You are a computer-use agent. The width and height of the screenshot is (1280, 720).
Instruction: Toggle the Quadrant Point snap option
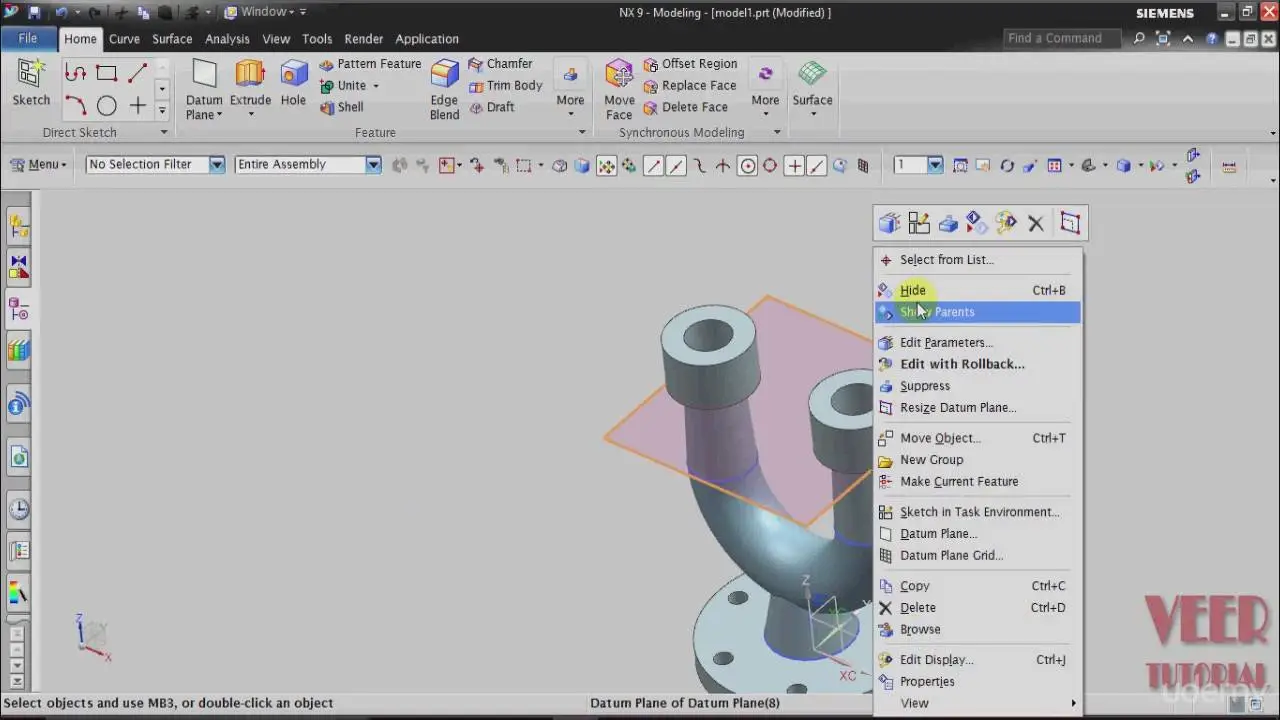tap(770, 166)
